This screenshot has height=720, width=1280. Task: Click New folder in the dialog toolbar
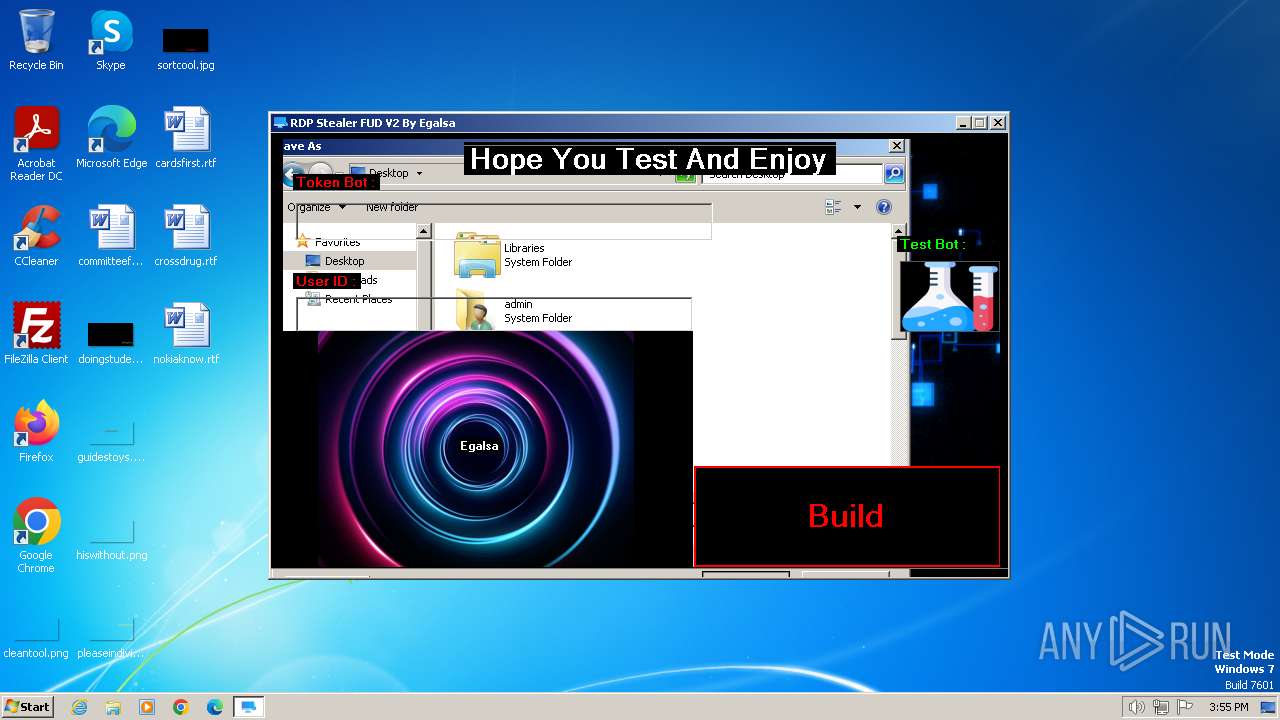tap(392, 207)
